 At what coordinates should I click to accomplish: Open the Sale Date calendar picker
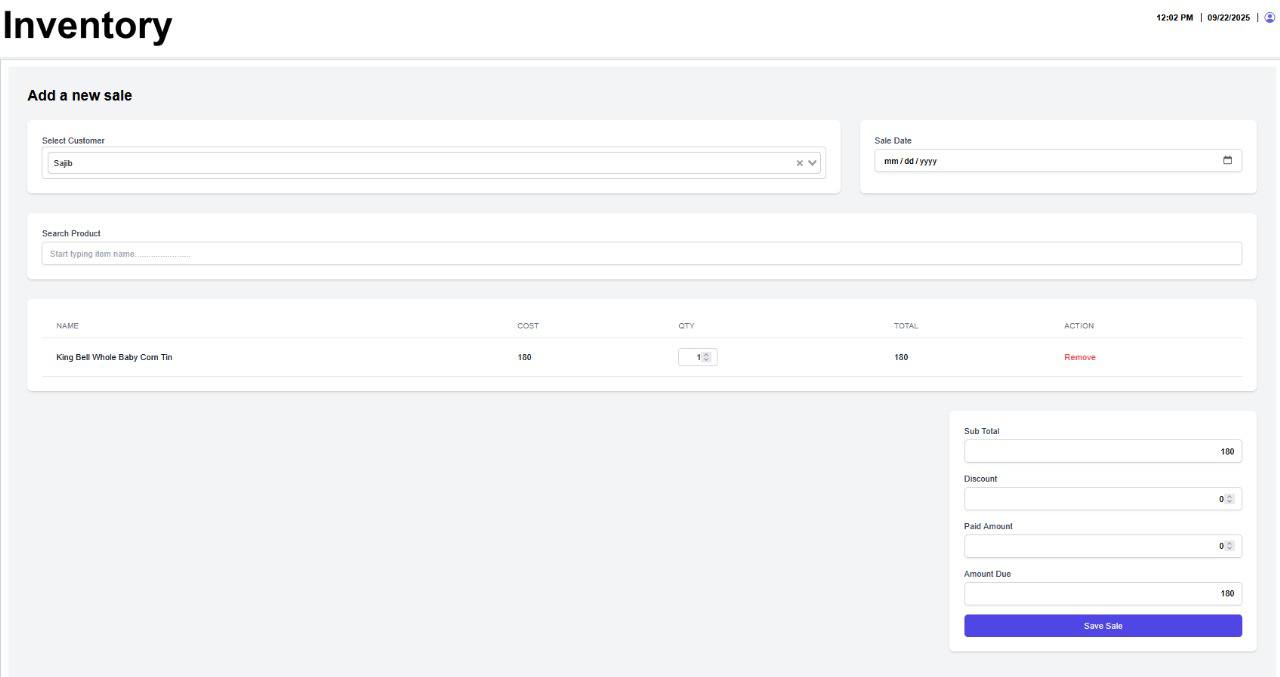[x=1227, y=161]
